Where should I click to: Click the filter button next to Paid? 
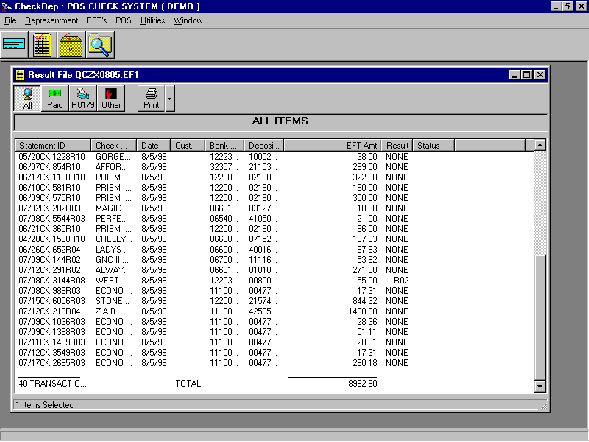click(83, 98)
